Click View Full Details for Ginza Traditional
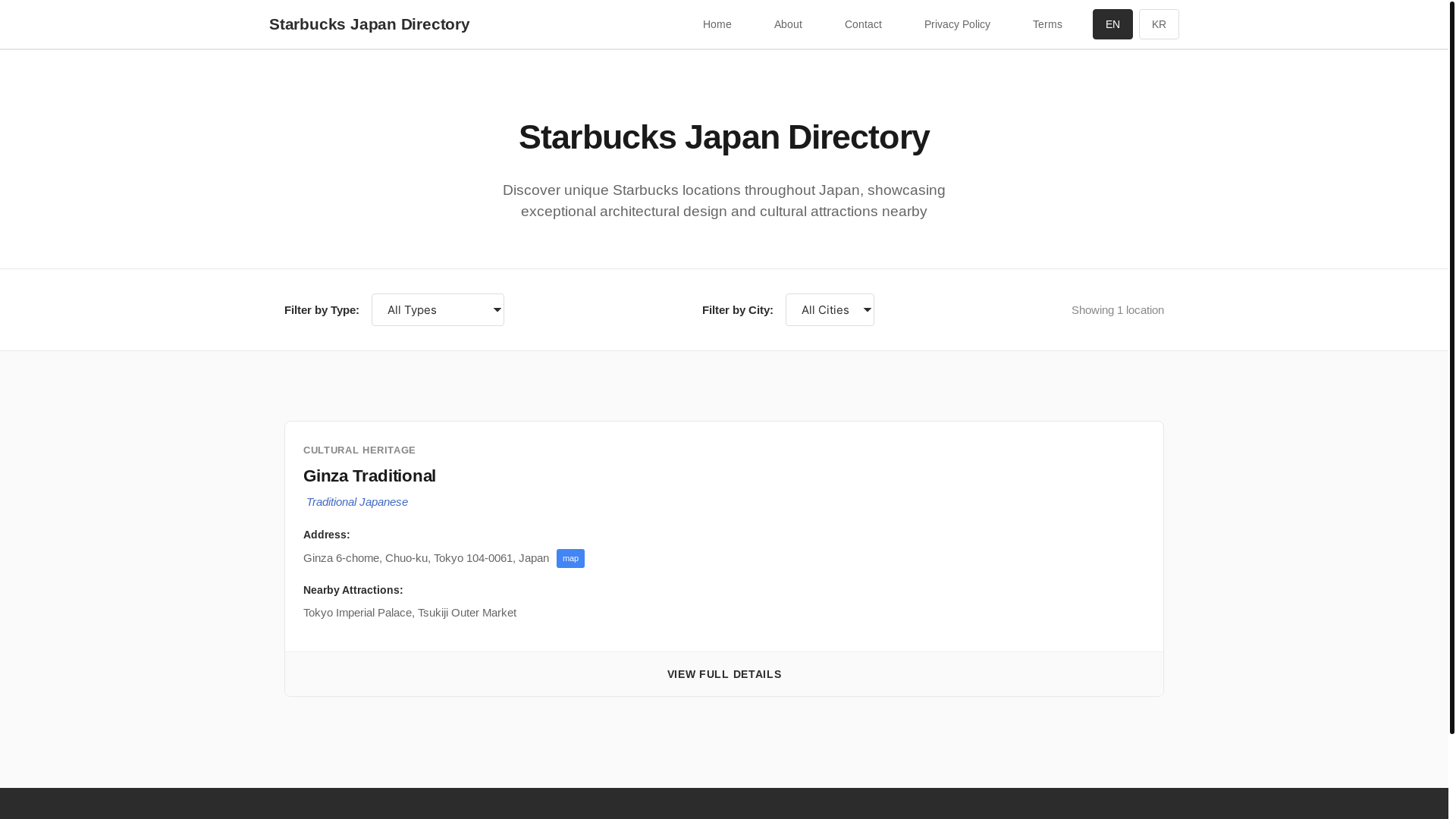1456x819 pixels. tap(724, 674)
